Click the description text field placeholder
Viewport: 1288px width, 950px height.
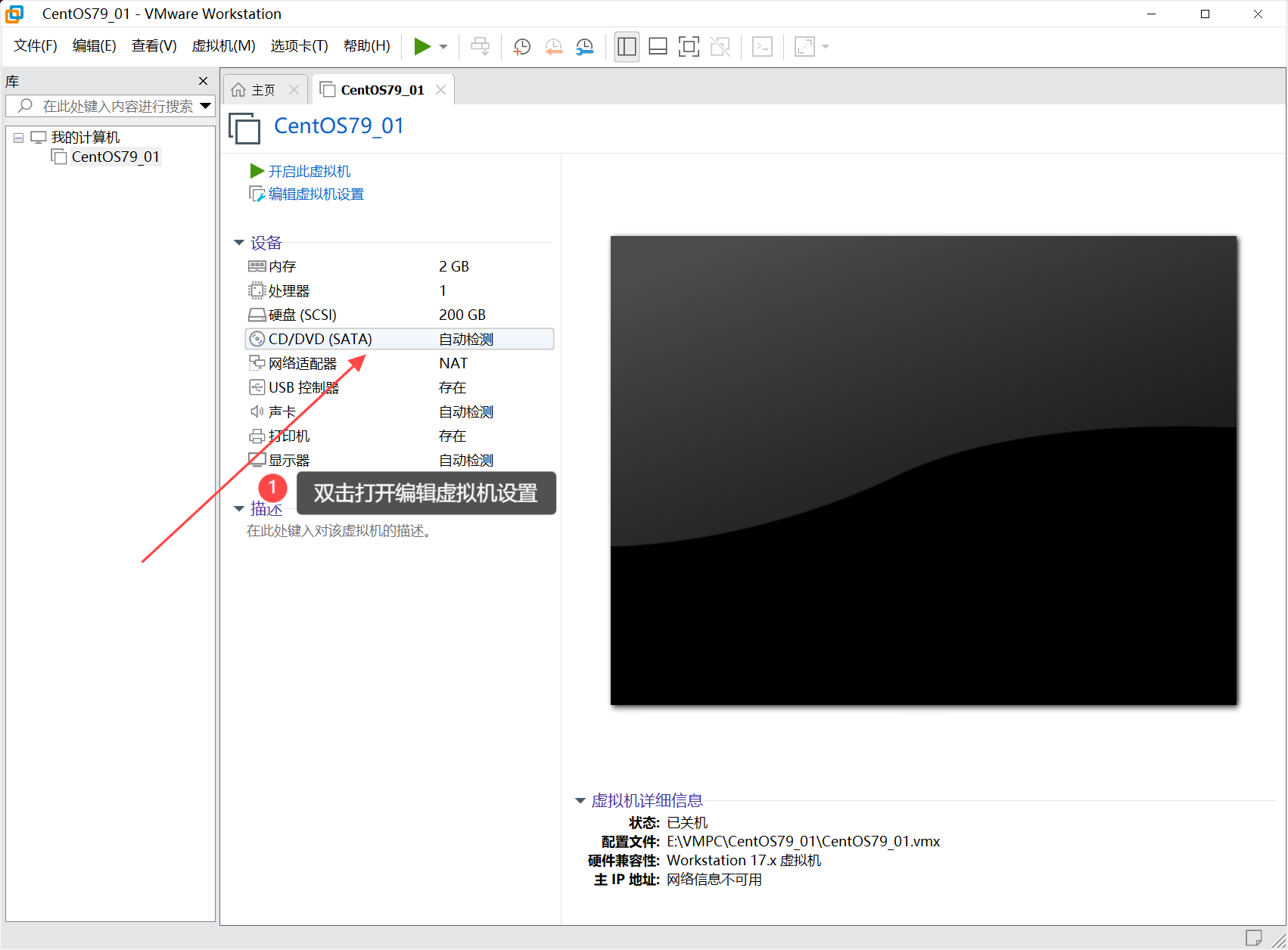pyautogui.click(x=339, y=531)
